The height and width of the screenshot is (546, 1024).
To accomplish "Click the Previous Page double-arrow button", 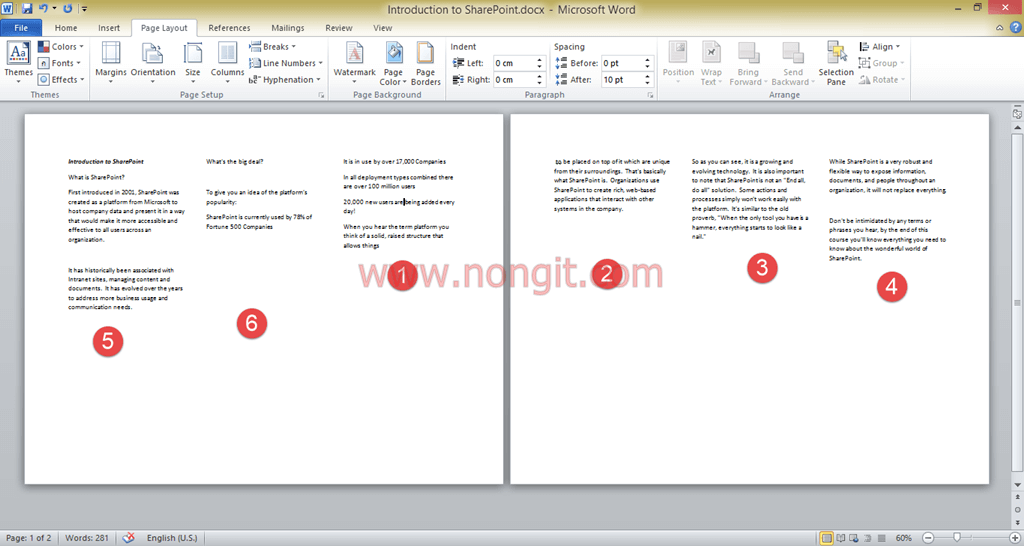I will tap(1017, 496).
